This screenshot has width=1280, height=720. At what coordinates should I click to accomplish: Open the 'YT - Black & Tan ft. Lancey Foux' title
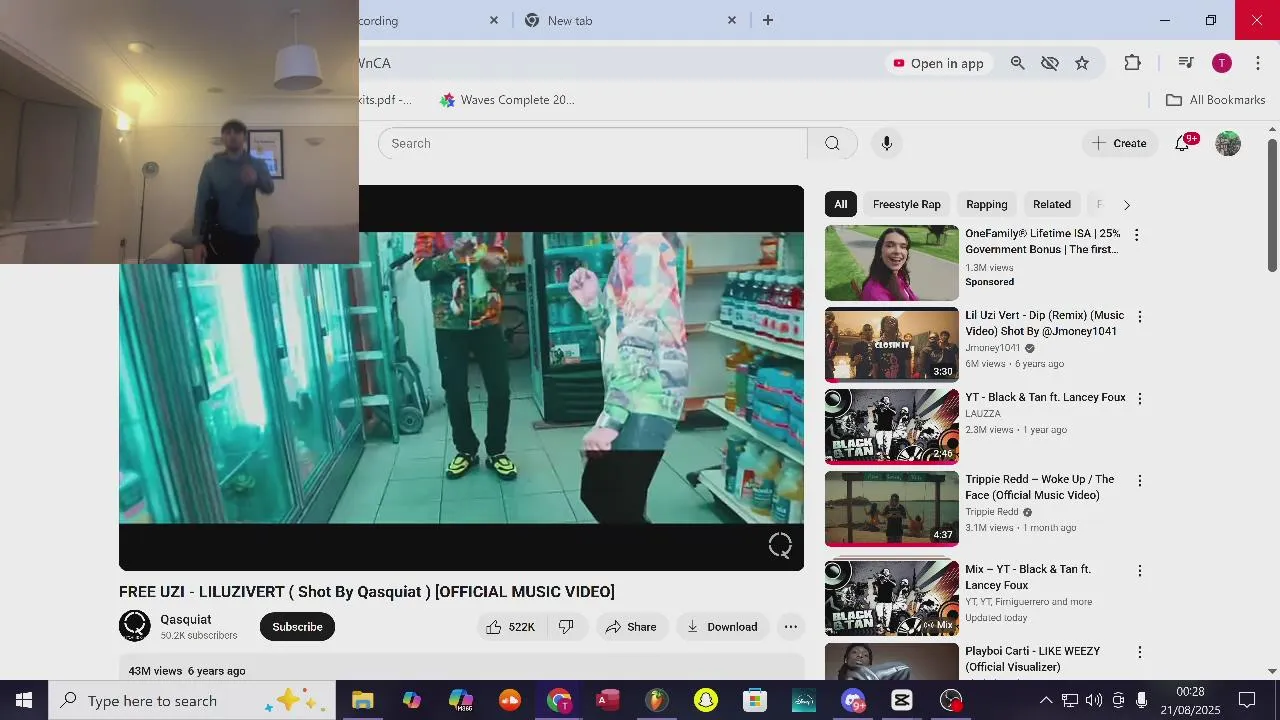(x=1045, y=397)
